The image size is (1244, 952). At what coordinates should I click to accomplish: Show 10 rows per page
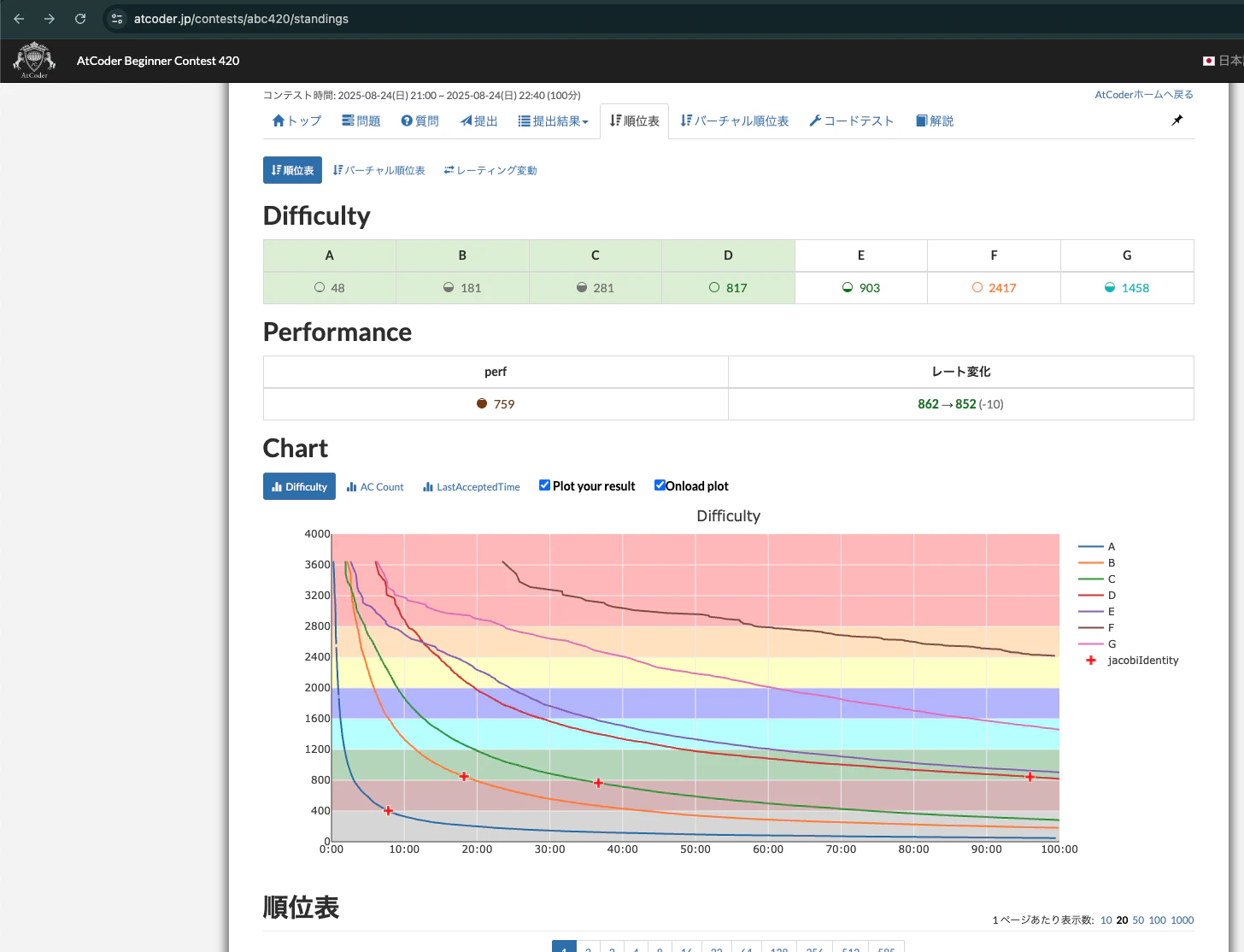[x=1106, y=920]
